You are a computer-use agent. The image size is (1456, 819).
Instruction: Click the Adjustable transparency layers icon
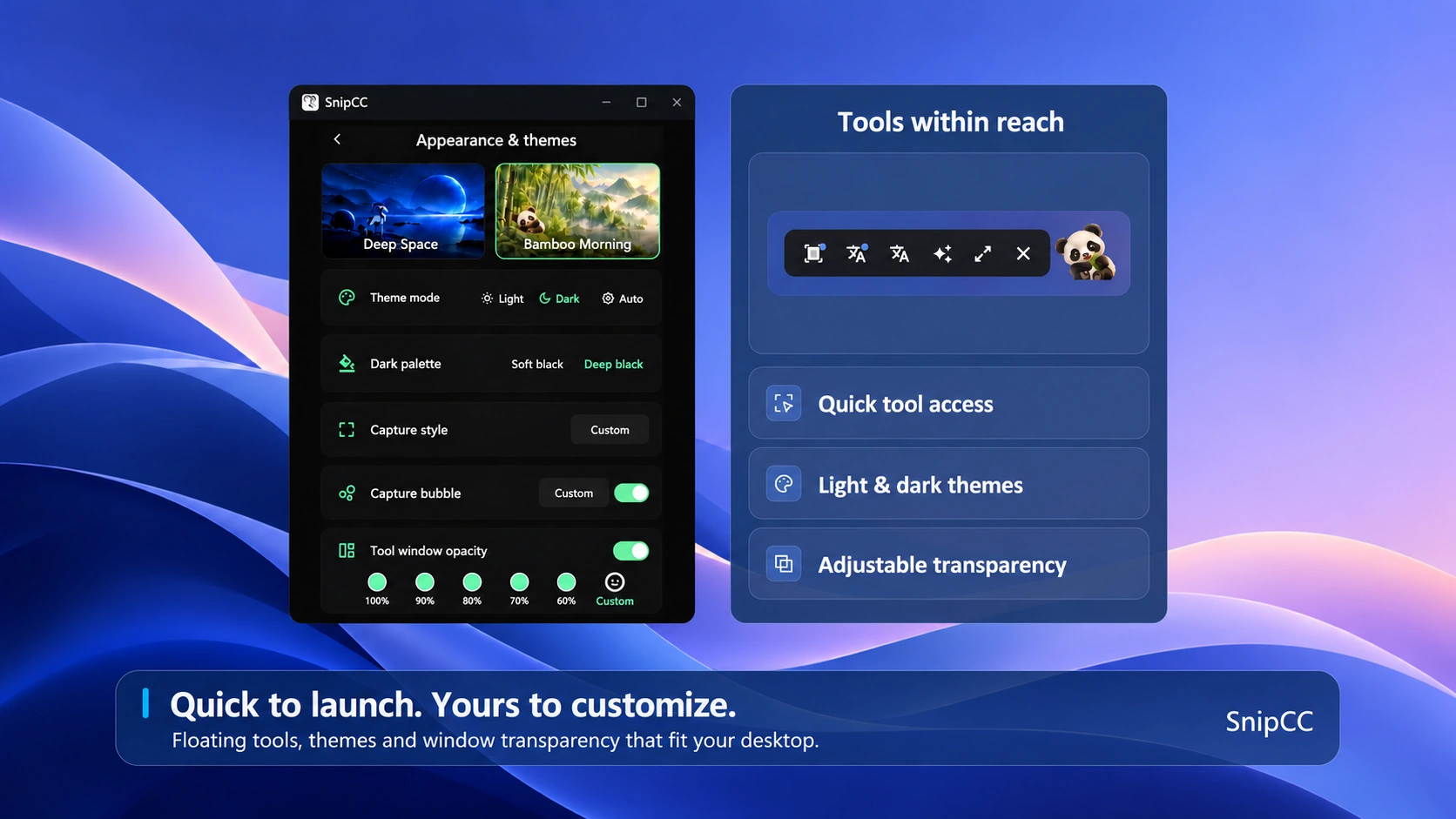tap(784, 564)
